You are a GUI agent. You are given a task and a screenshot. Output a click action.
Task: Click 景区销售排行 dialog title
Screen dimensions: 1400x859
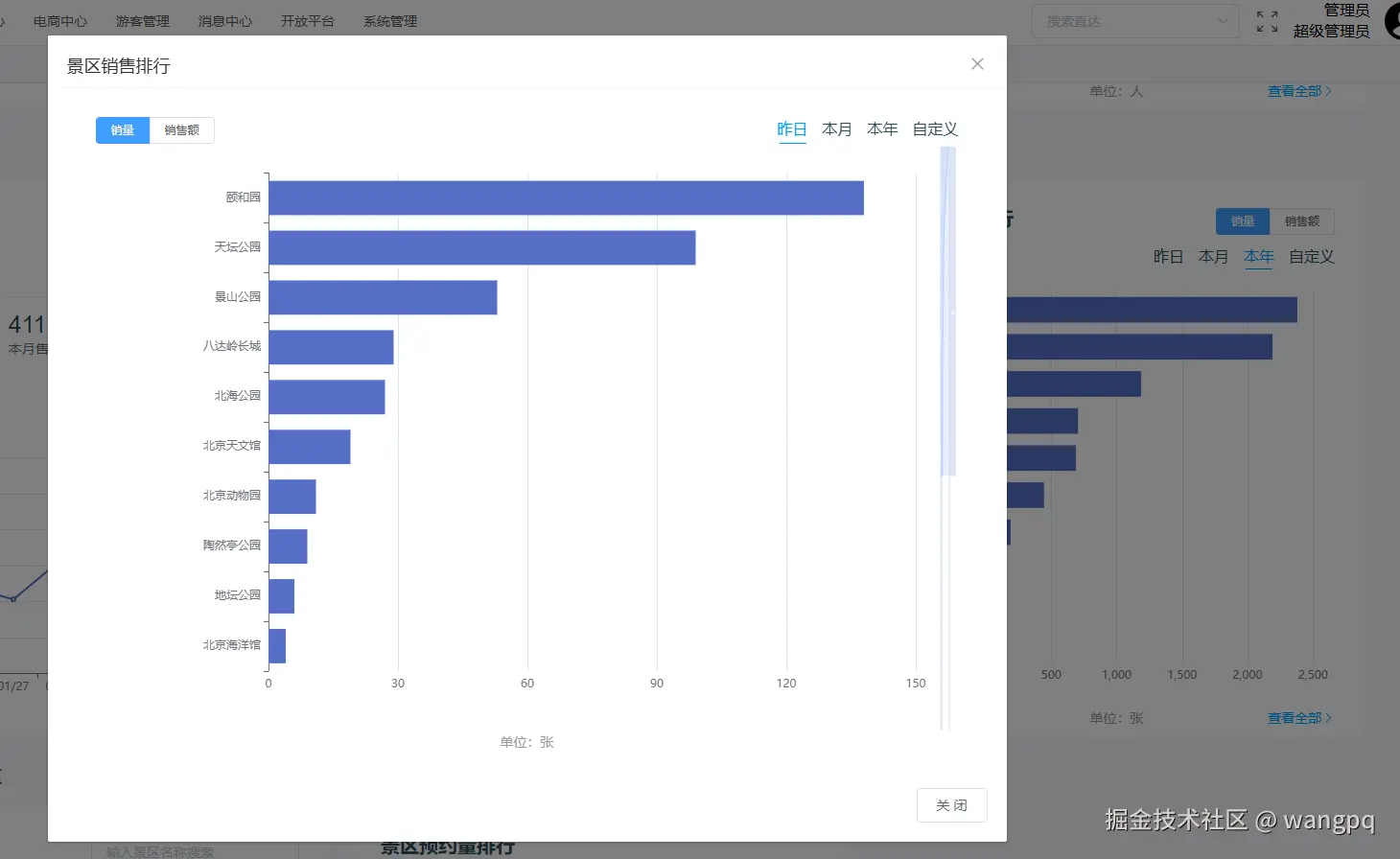tap(119, 66)
